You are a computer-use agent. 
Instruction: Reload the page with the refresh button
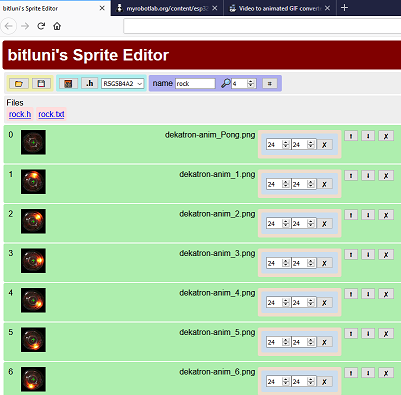41,26
